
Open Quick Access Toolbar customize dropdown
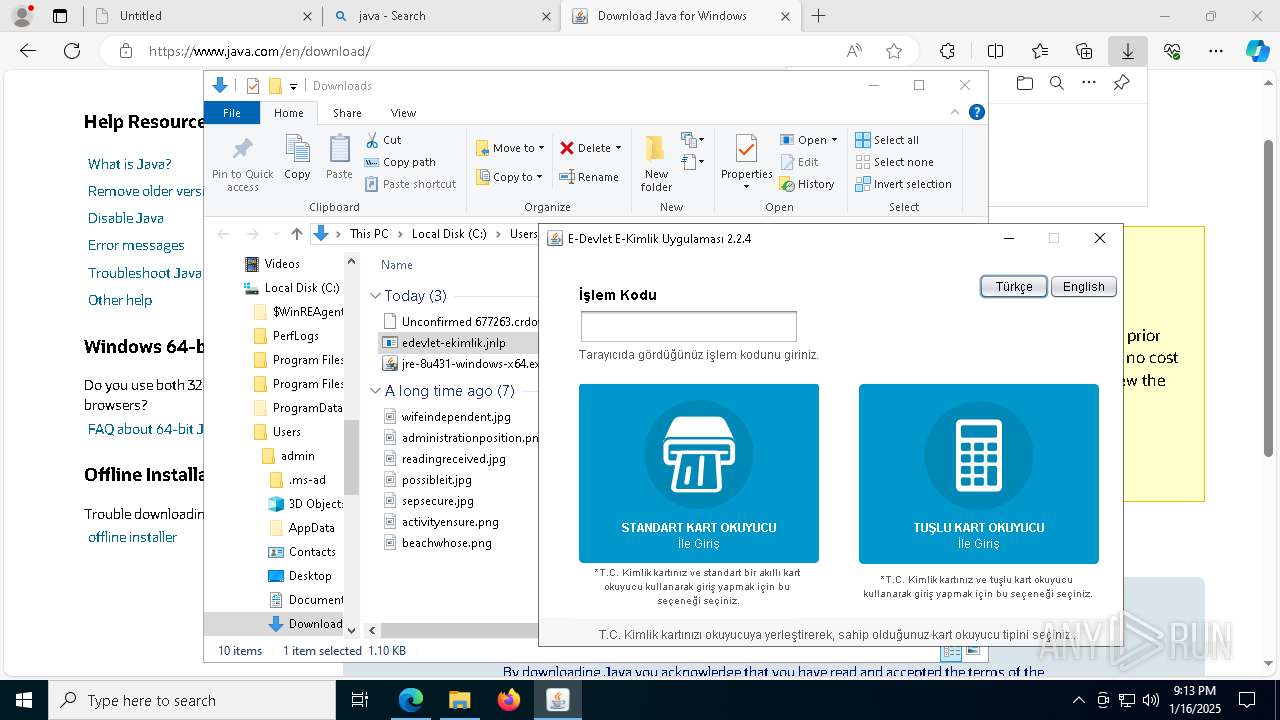pos(294,86)
